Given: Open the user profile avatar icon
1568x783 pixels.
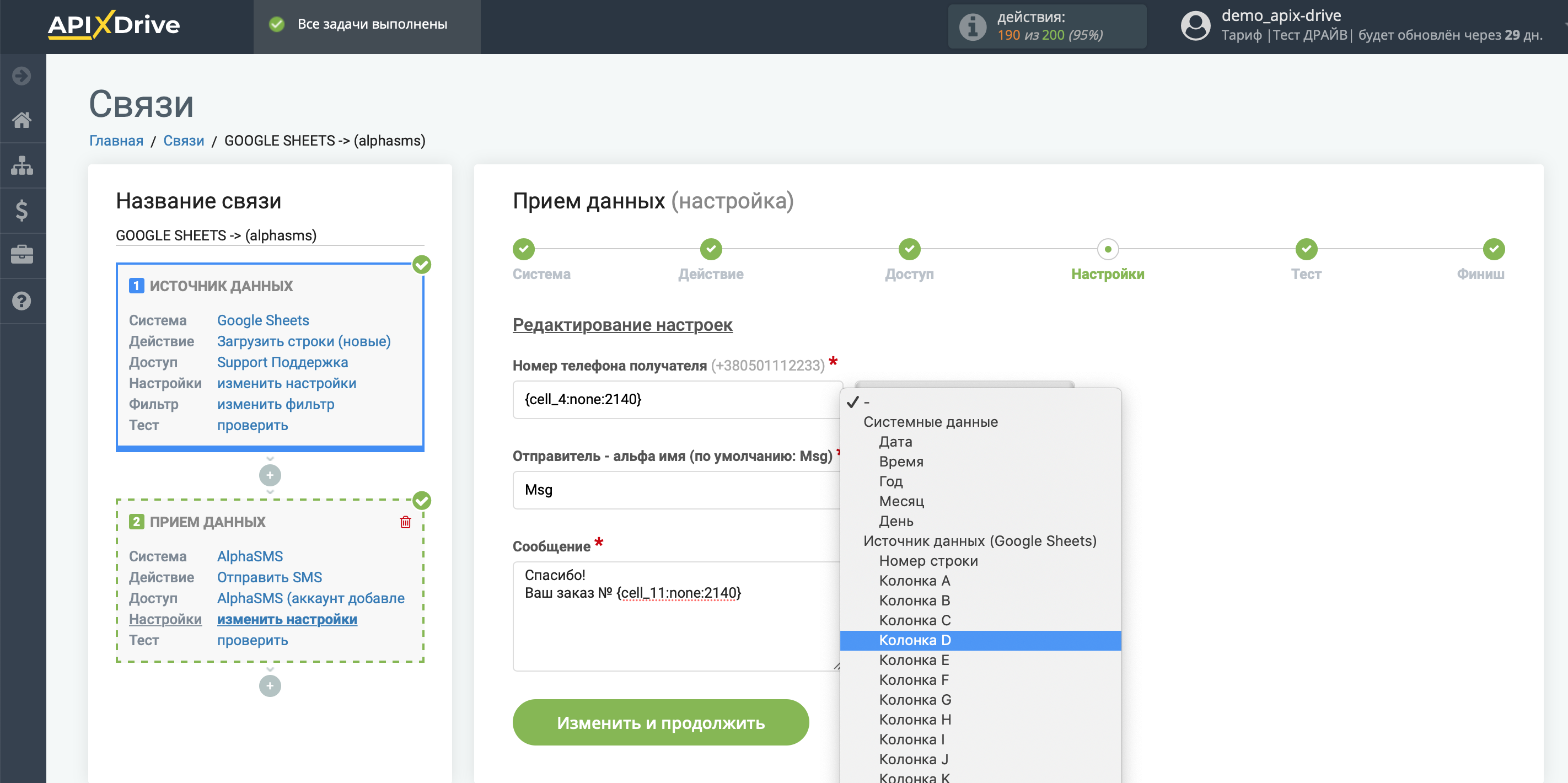Looking at the screenshot, I should 1195,26.
